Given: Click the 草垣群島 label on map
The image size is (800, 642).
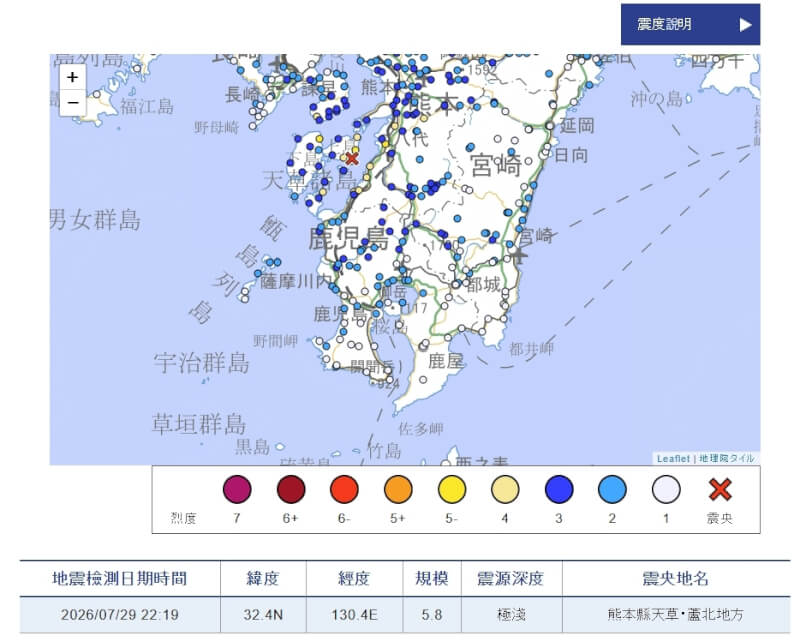Looking at the screenshot, I should pyautogui.click(x=199, y=424).
